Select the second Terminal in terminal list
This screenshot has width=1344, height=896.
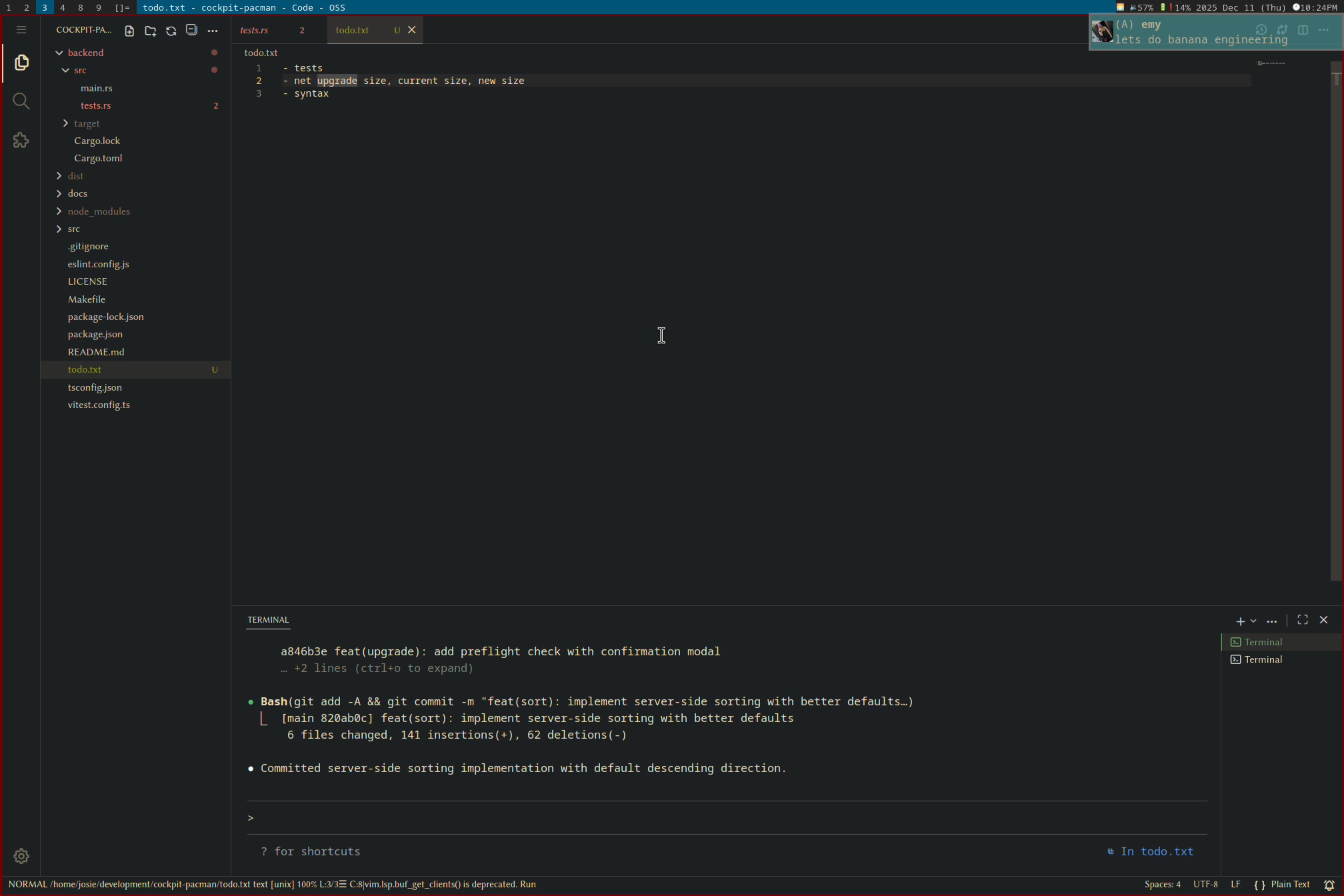tap(1263, 659)
